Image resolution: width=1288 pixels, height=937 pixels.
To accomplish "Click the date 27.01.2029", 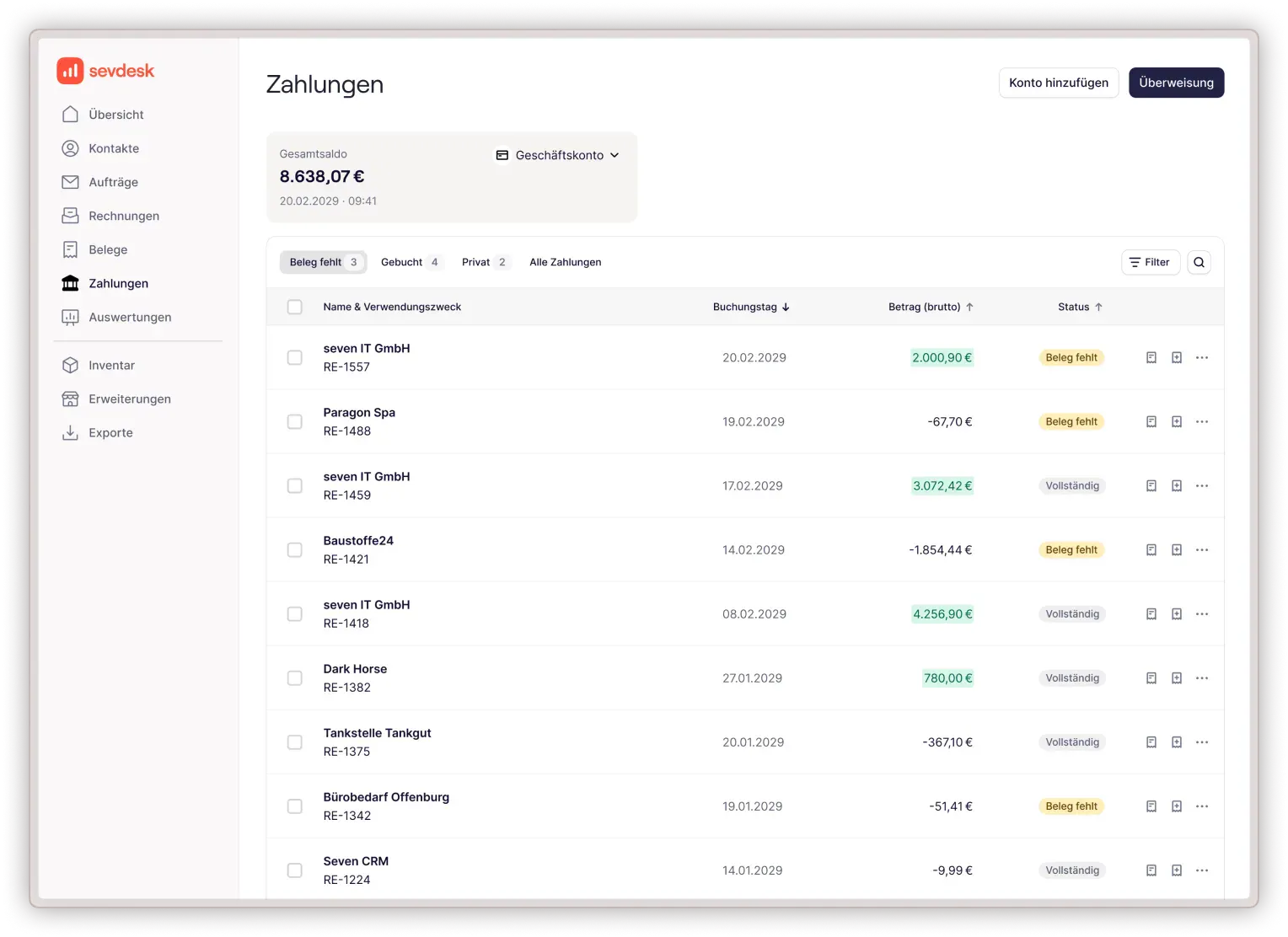I will [752, 677].
